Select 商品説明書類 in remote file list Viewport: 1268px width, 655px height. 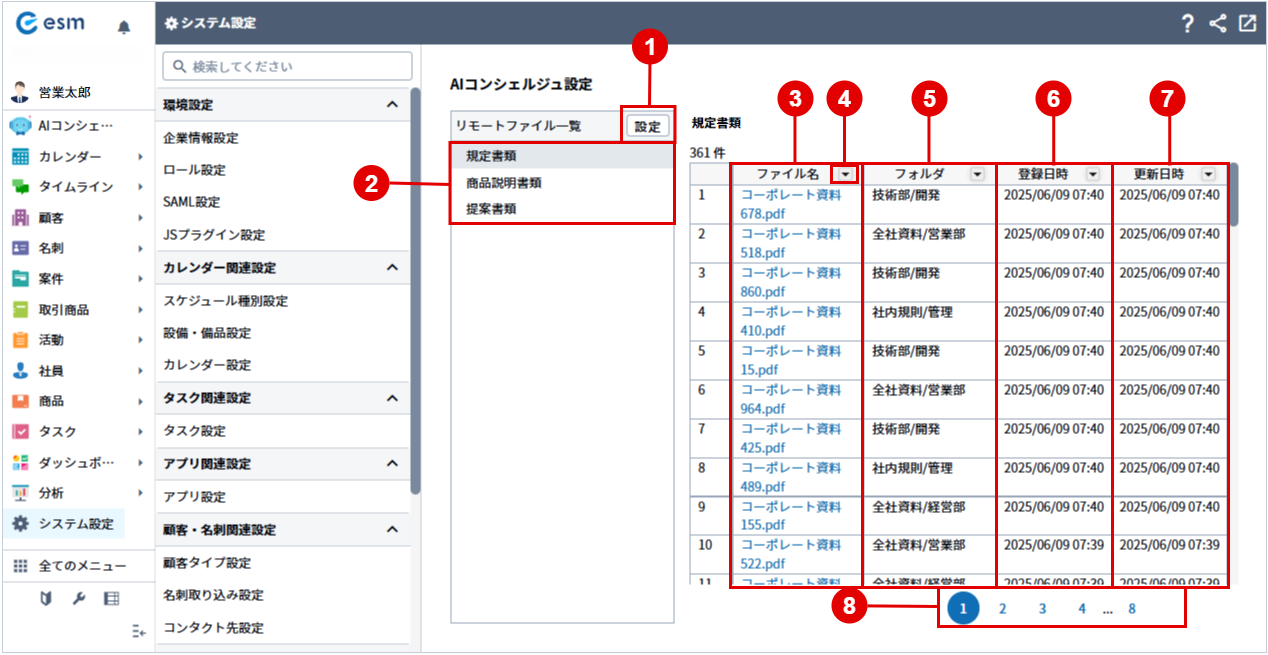[504, 183]
